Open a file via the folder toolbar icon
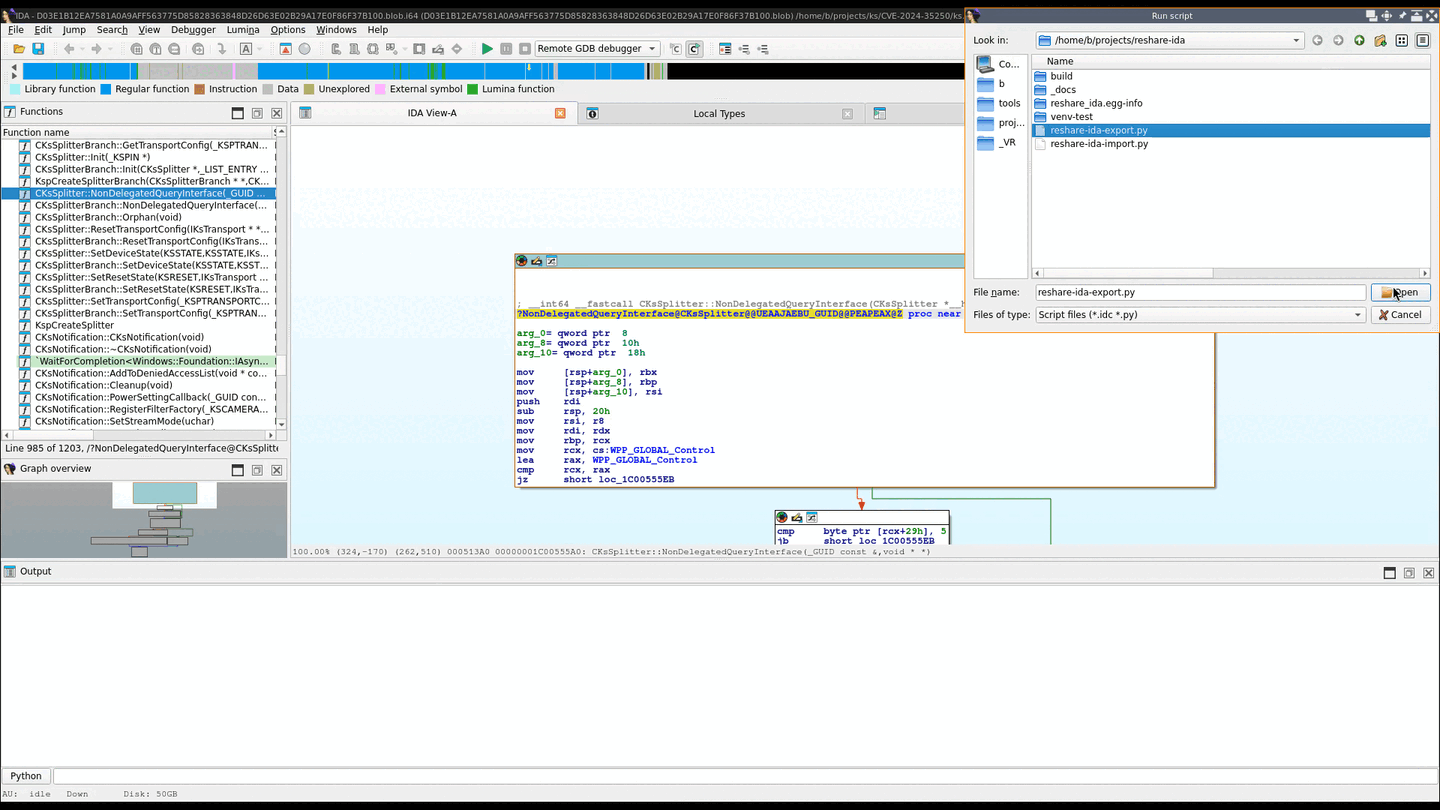Image resolution: width=1440 pixels, height=810 pixels. 19,48
